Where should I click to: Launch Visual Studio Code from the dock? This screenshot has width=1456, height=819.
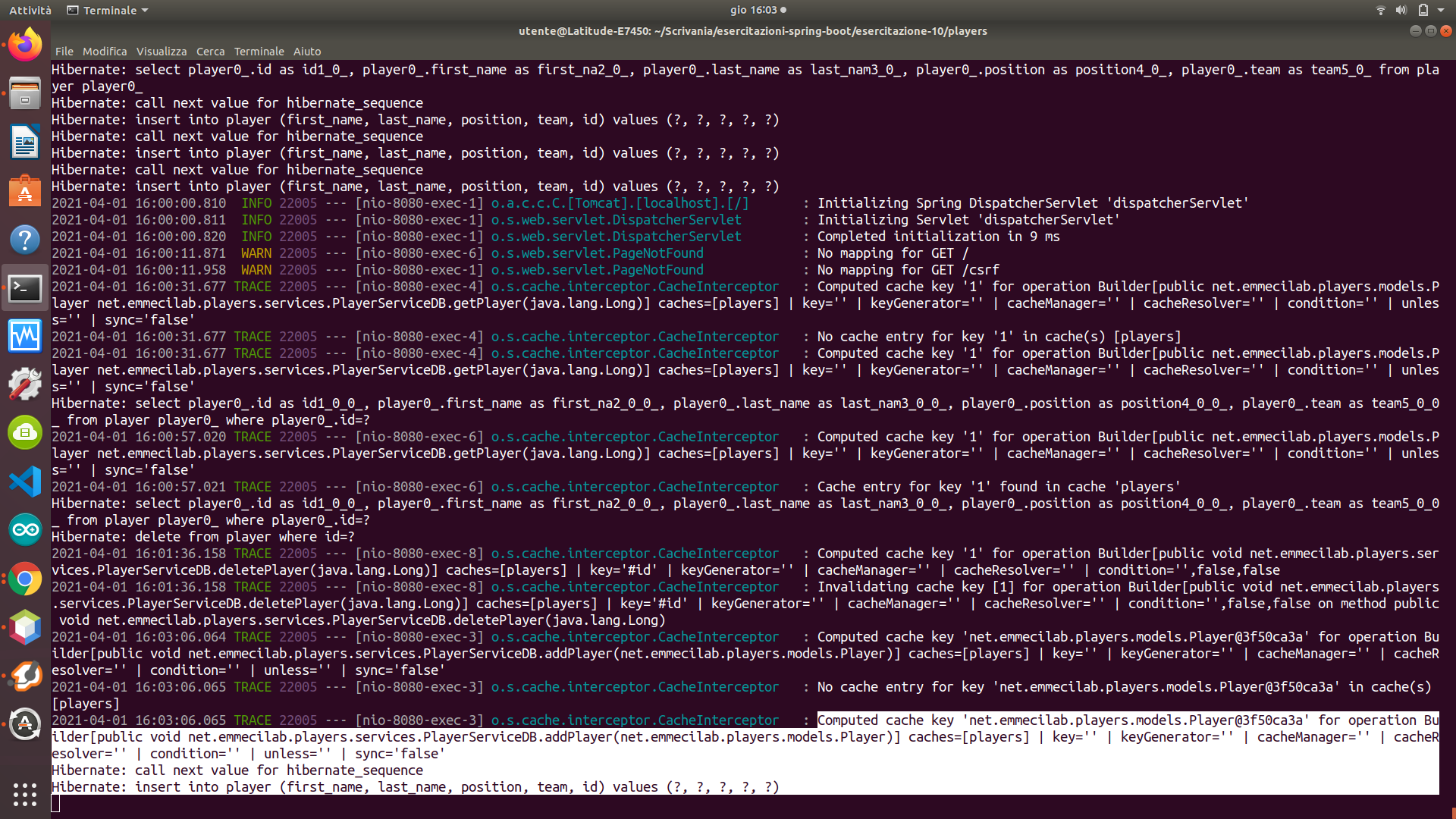click(x=25, y=482)
